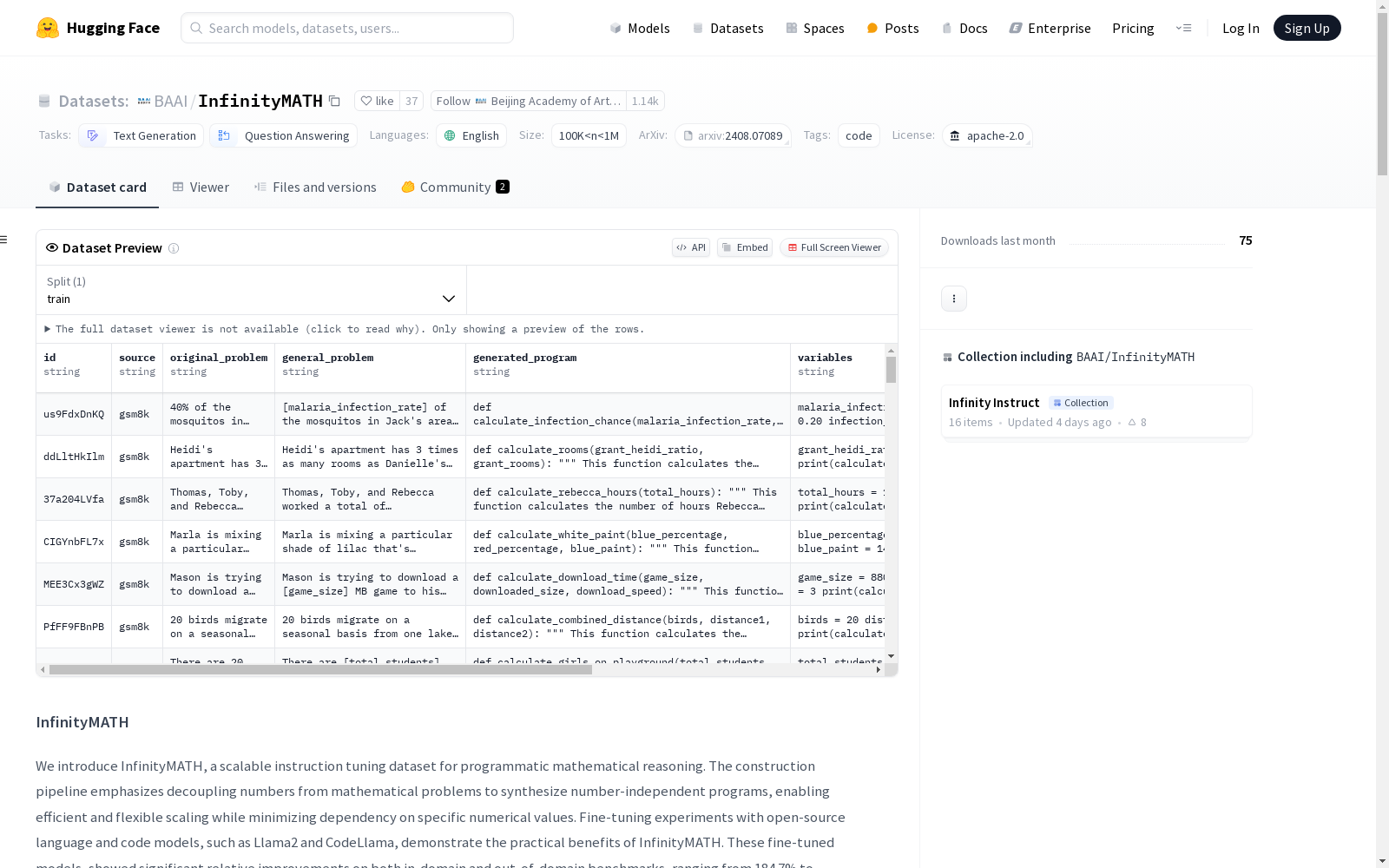Open the Dataset Preview info icon
The image size is (1389, 868).
pyautogui.click(x=174, y=248)
